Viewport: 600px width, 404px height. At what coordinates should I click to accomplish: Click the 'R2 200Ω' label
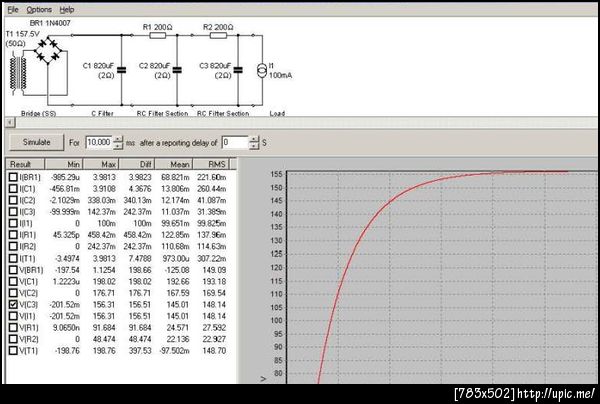pyautogui.click(x=218, y=27)
